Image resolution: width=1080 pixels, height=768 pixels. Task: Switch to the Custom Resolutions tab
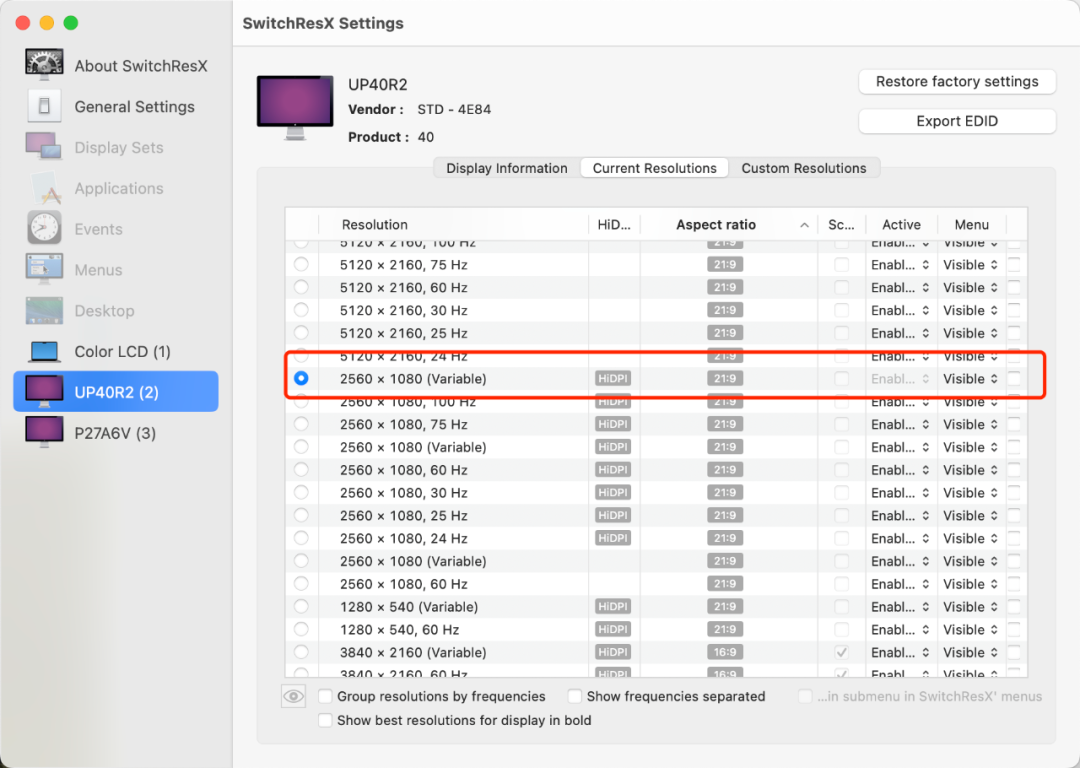coord(803,168)
